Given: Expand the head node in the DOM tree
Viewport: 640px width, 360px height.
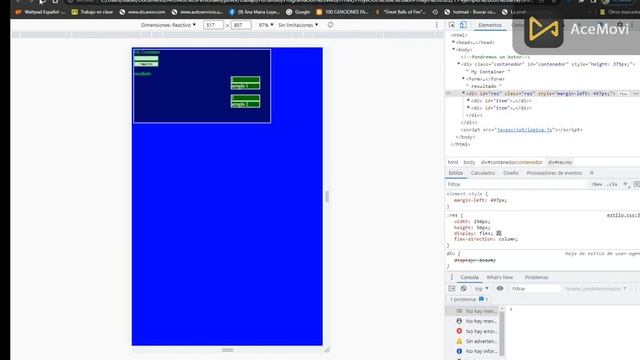Looking at the screenshot, I should coord(453,42).
